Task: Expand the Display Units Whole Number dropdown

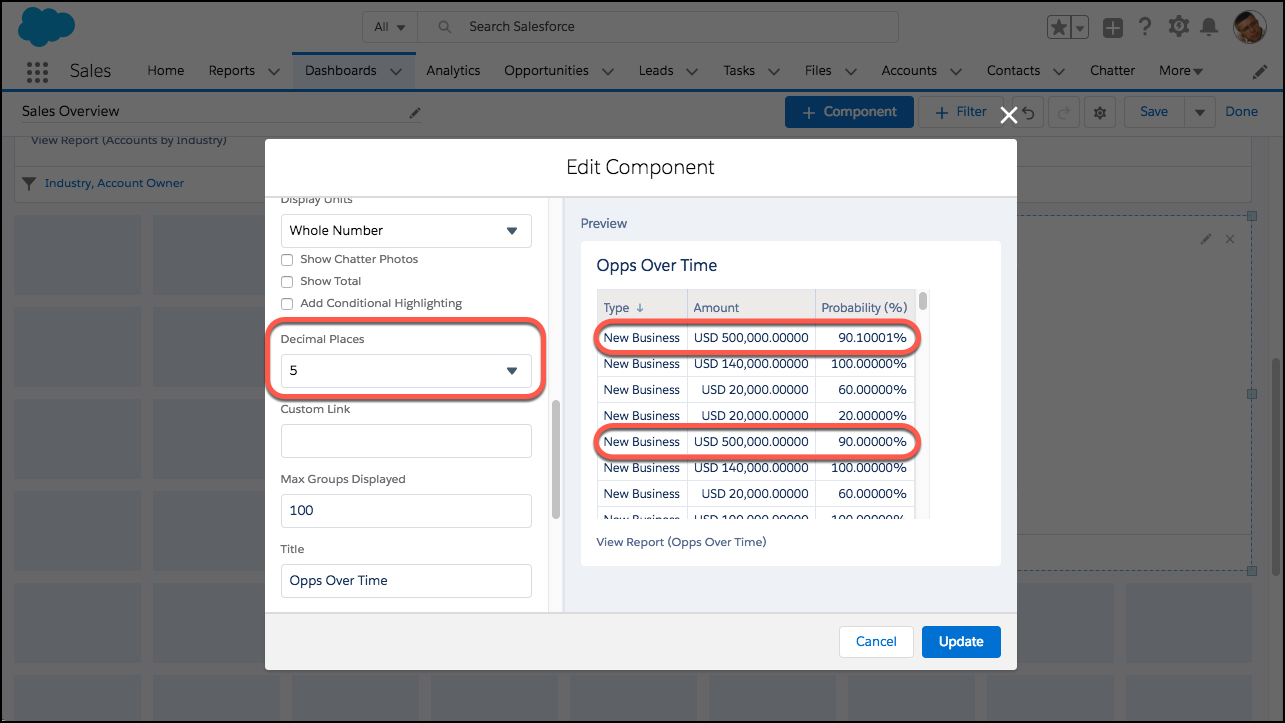Action: click(x=405, y=231)
